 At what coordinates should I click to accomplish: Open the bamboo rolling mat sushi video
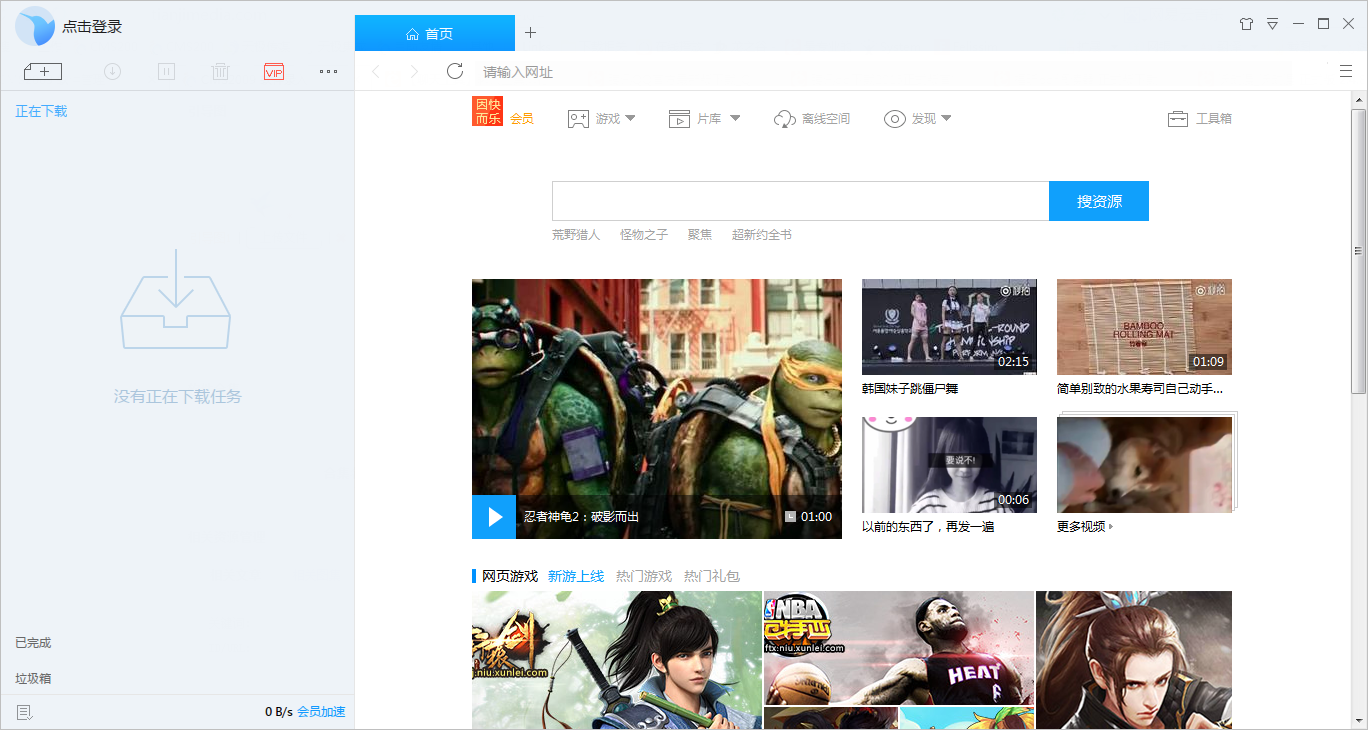1144,327
